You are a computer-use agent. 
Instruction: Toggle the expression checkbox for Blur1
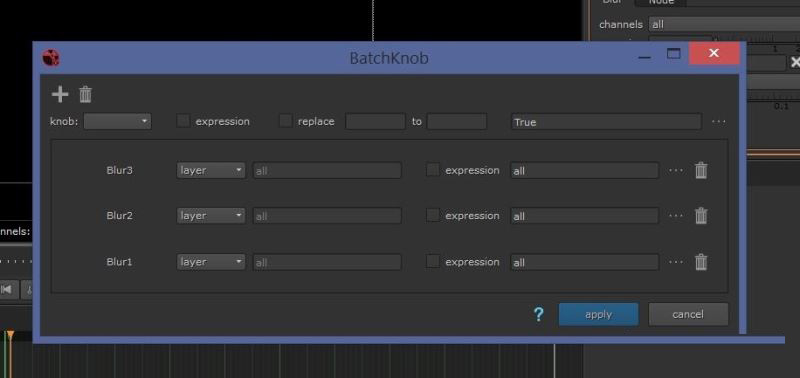[433, 261]
